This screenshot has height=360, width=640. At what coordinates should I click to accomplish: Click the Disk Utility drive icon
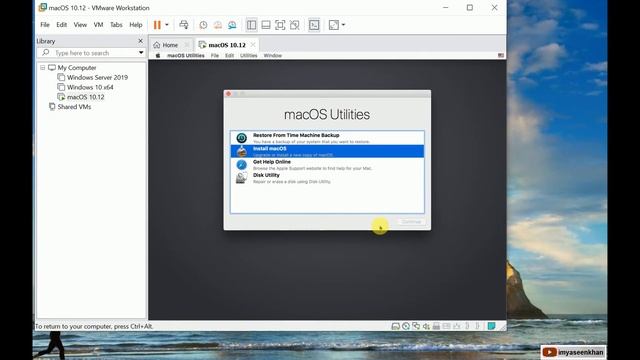click(242, 178)
